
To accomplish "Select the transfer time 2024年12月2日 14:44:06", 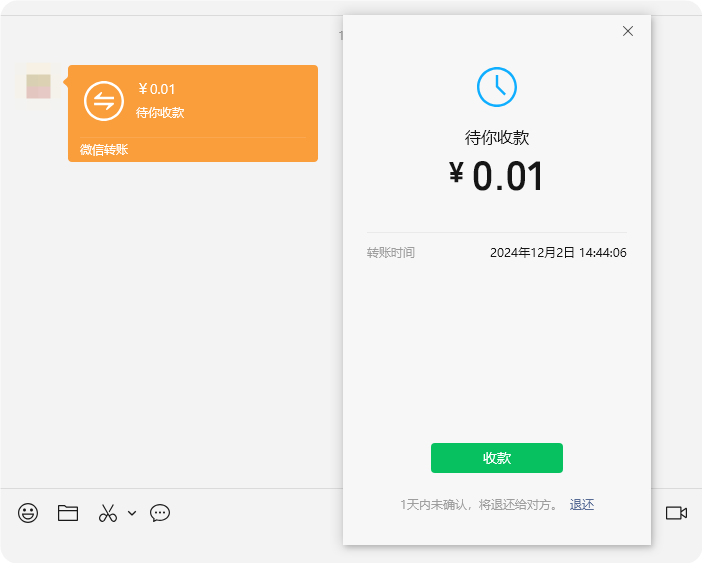I will pos(558,253).
